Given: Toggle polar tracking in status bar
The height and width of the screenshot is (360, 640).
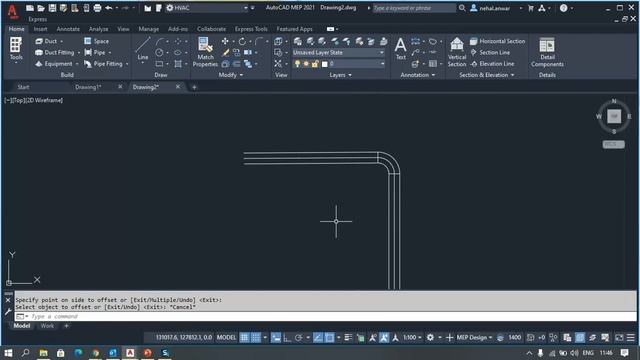Looking at the screenshot, I should point(298,338).
